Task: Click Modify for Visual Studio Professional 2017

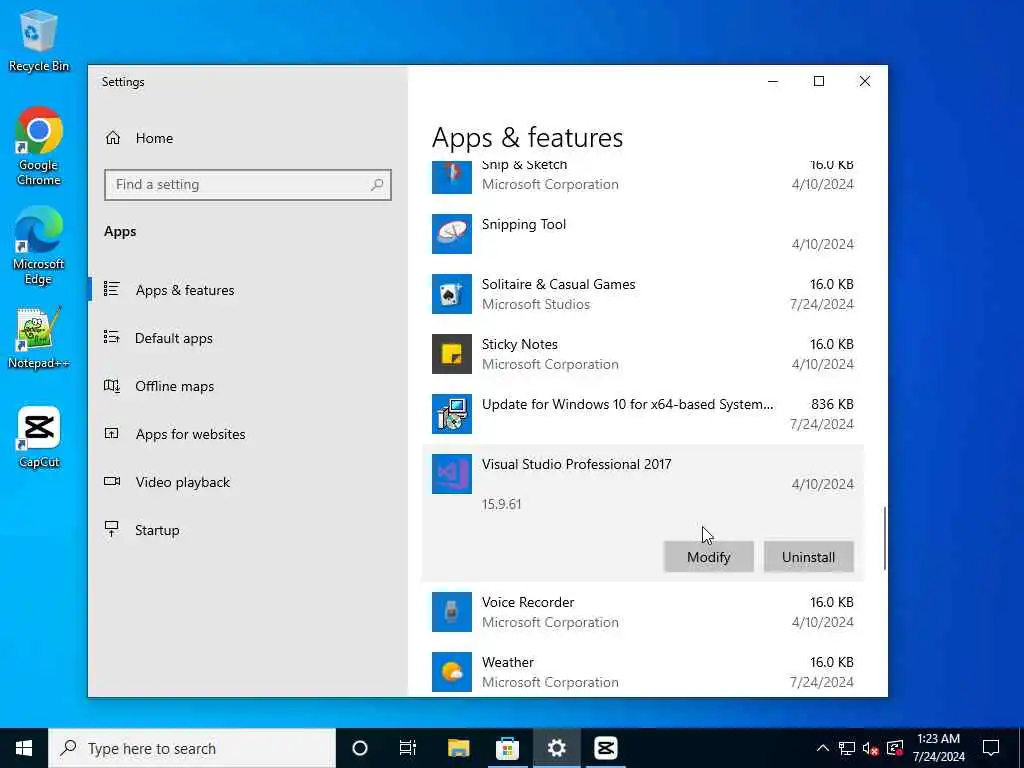Action: (x=709, y=557)
